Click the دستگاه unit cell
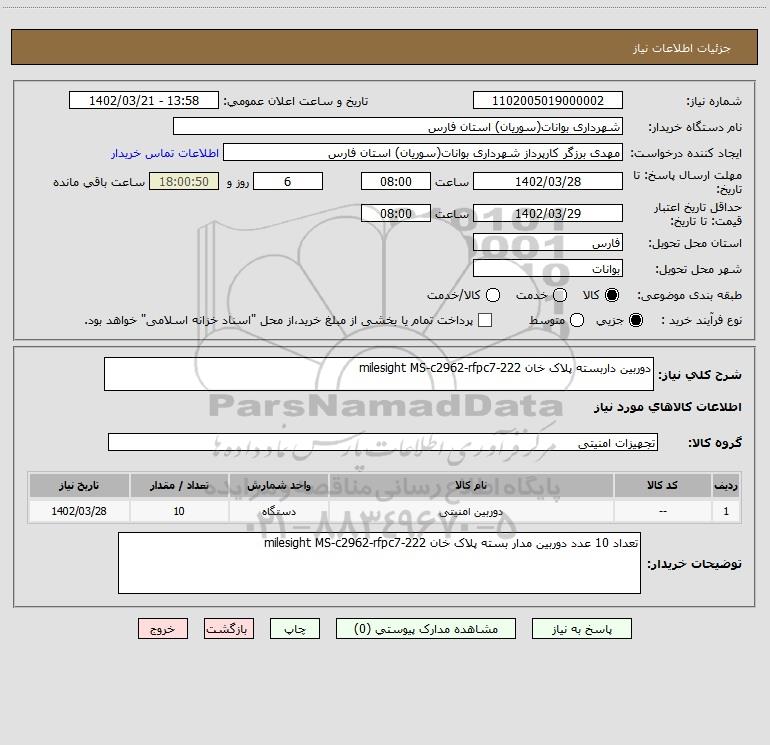The width and height of the screenshot is (770, 745). 278,511
